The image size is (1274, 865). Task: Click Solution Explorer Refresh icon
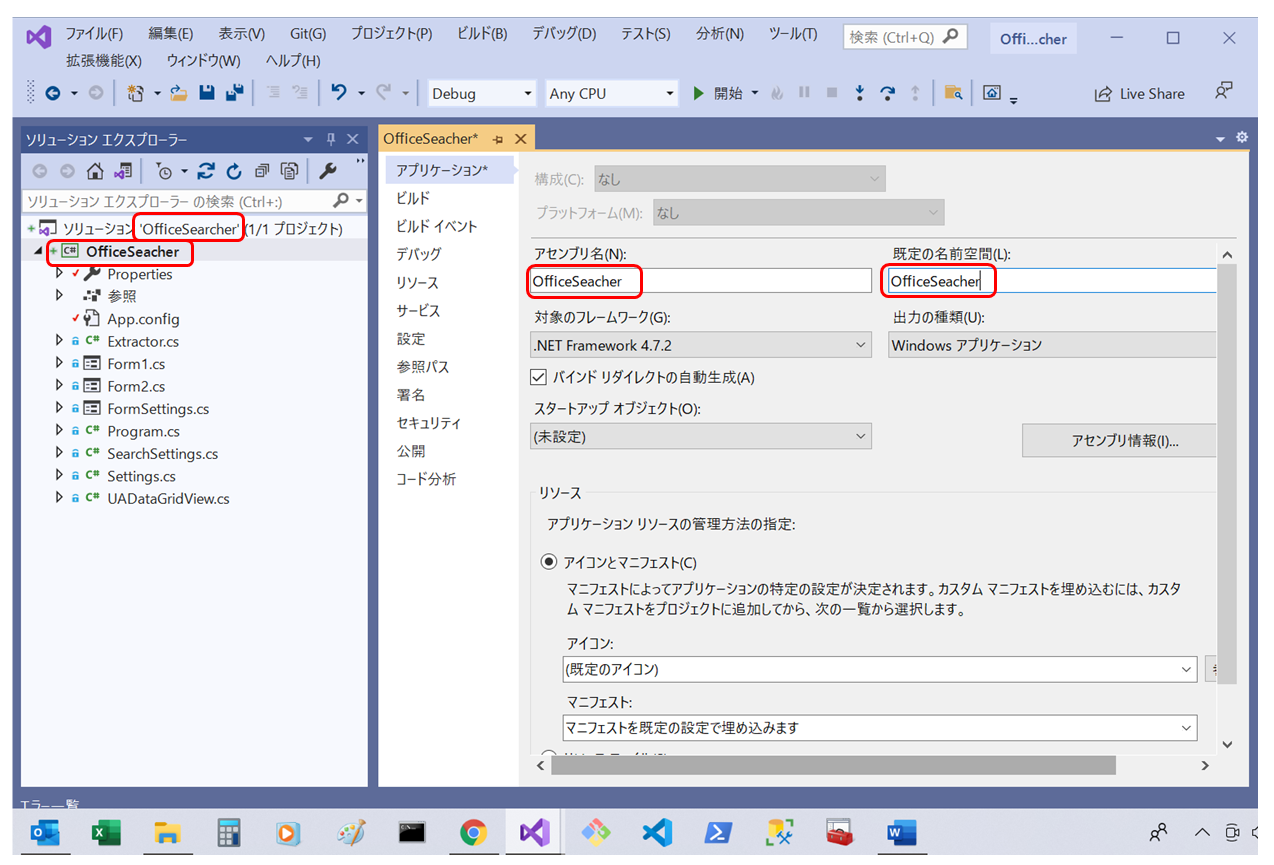click(234, 171)
